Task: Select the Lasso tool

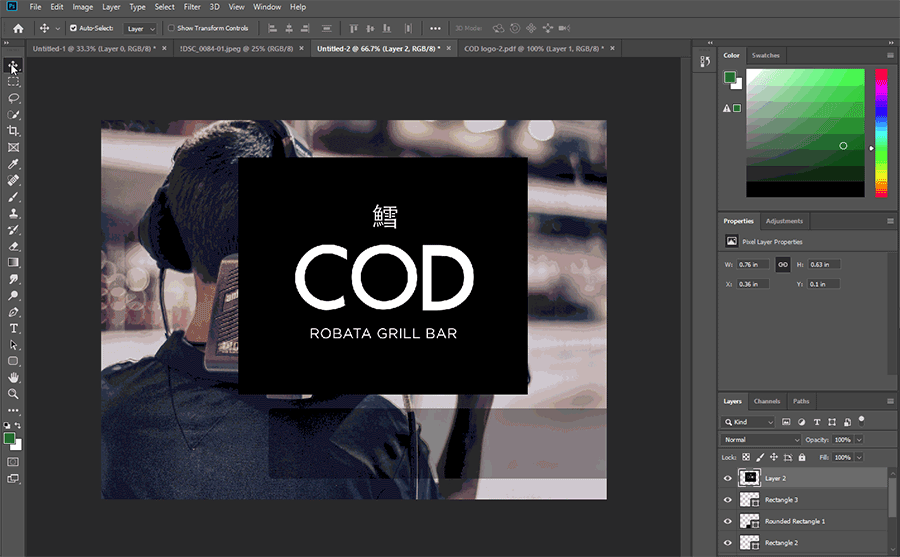Action: tap(13, 98)
